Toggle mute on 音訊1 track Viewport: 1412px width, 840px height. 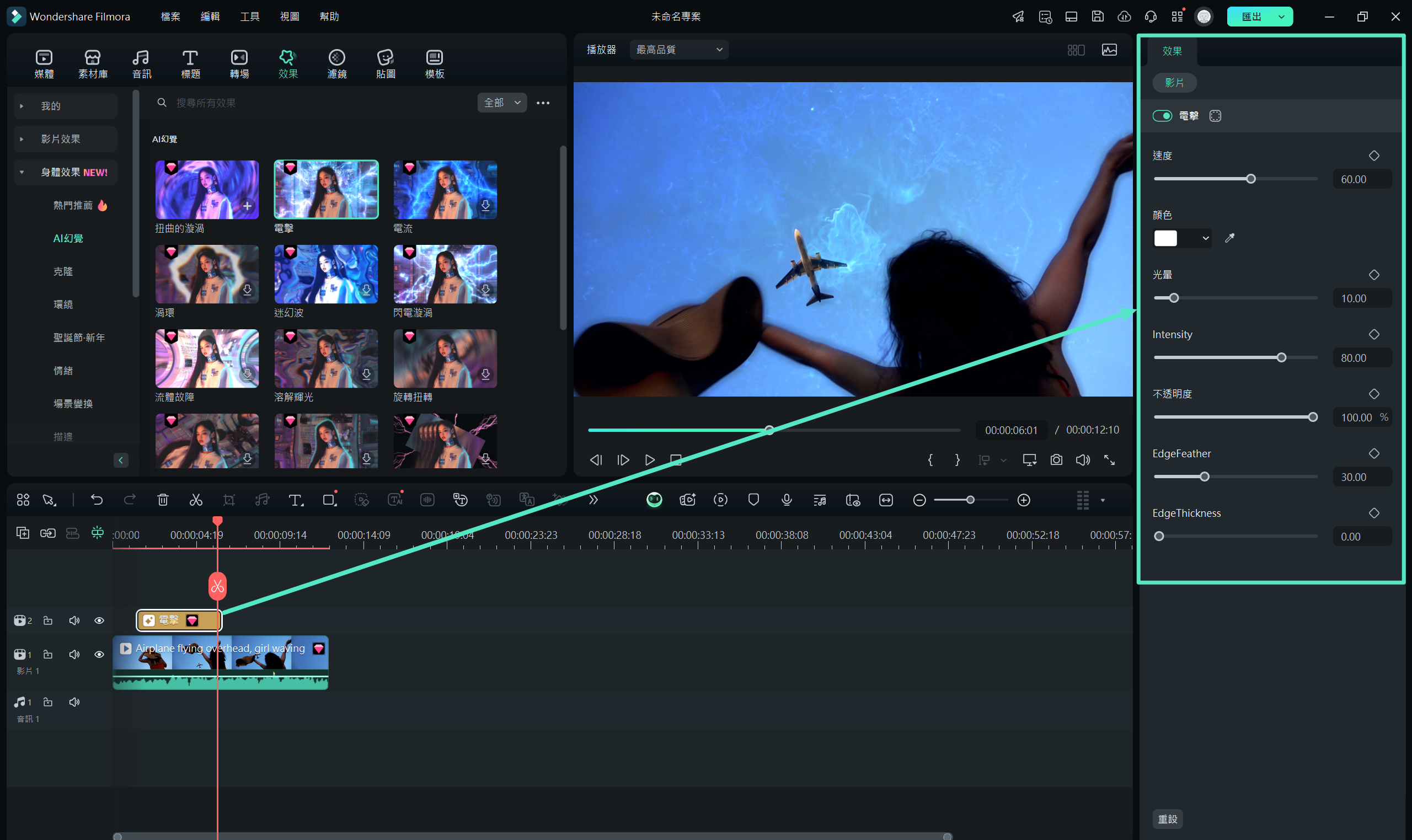click(73, 702)
